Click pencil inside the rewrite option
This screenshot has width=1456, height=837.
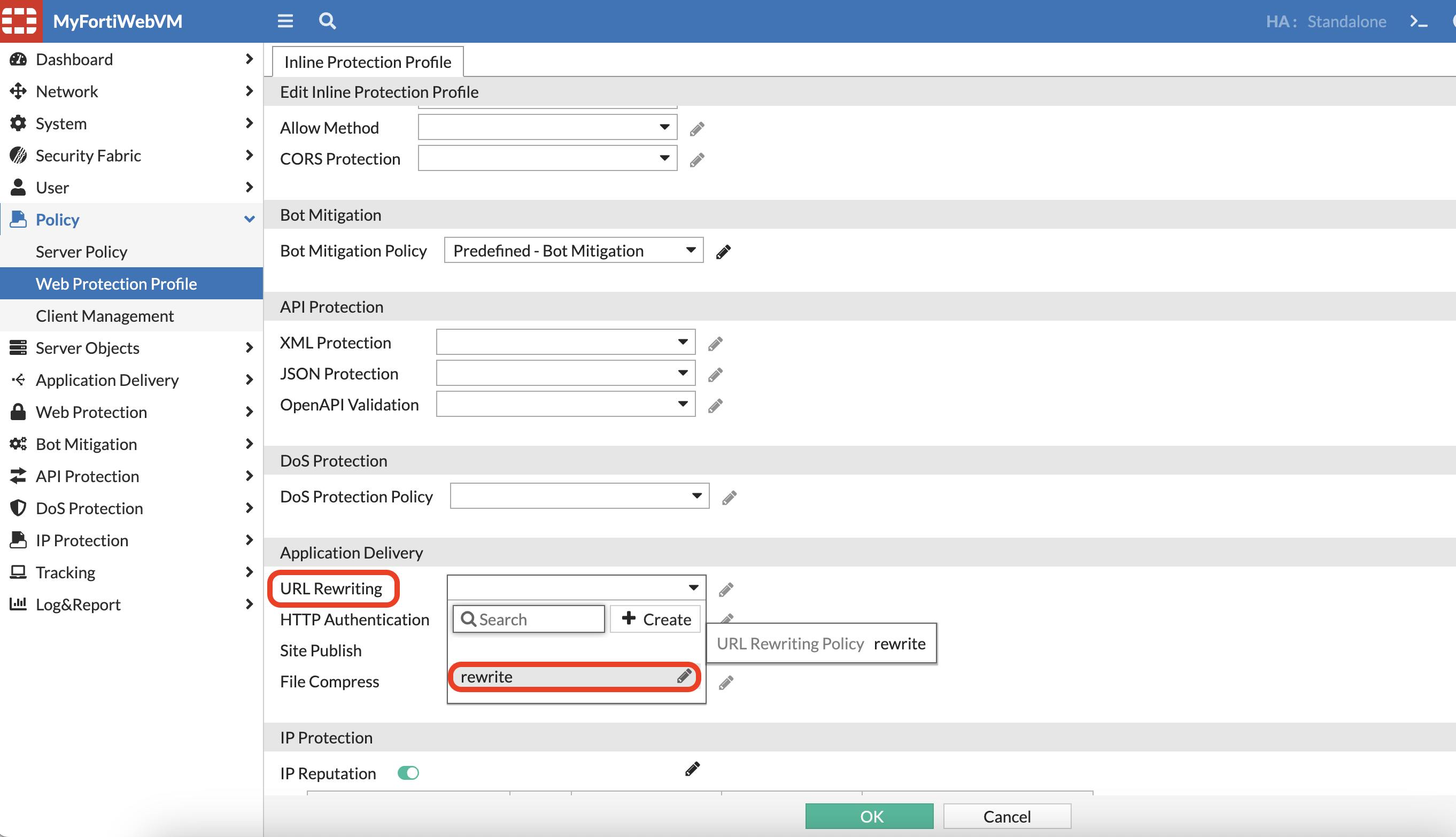(x=684, y=676)
